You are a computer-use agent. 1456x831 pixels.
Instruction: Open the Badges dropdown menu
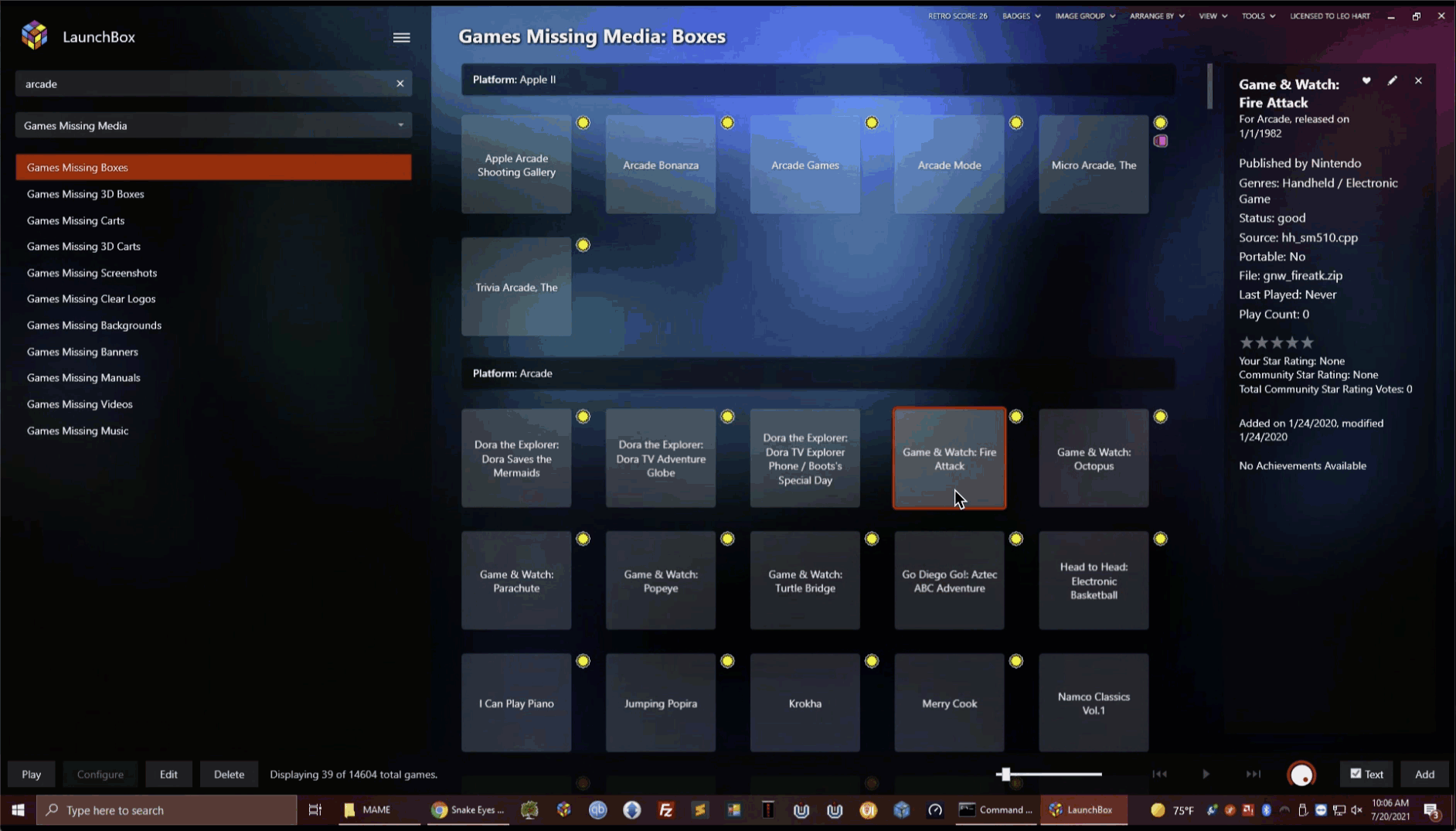pos(1020,16)
